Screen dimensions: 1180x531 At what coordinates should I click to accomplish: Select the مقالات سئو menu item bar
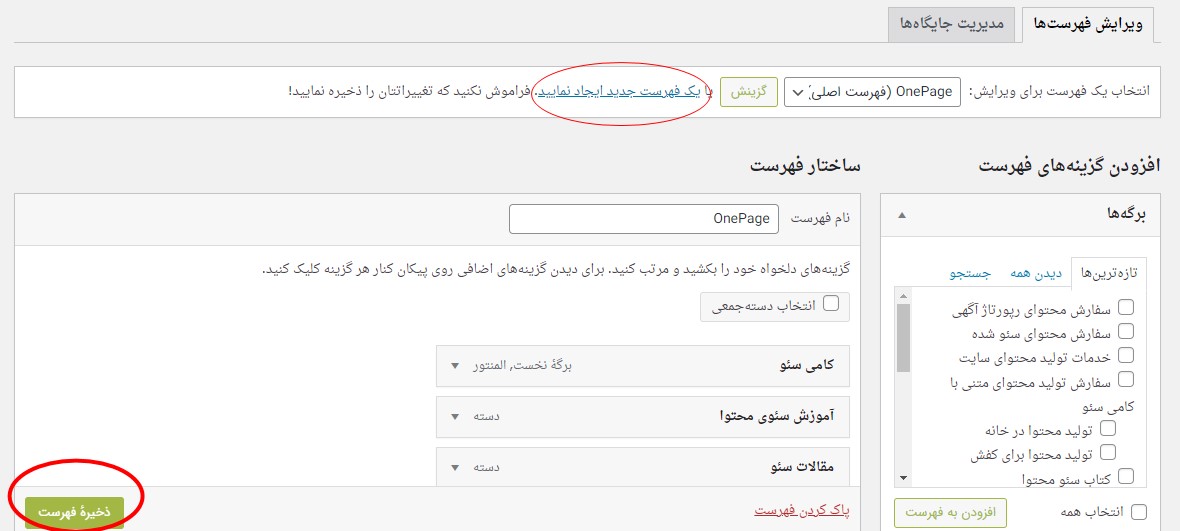[x=643, y=466]
